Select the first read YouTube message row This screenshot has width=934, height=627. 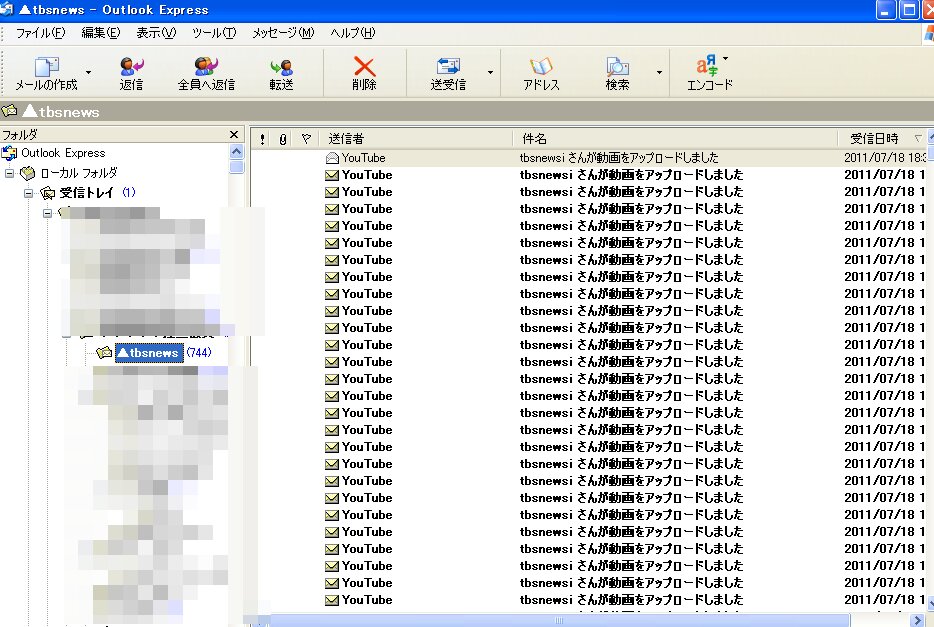coord(589,158)
